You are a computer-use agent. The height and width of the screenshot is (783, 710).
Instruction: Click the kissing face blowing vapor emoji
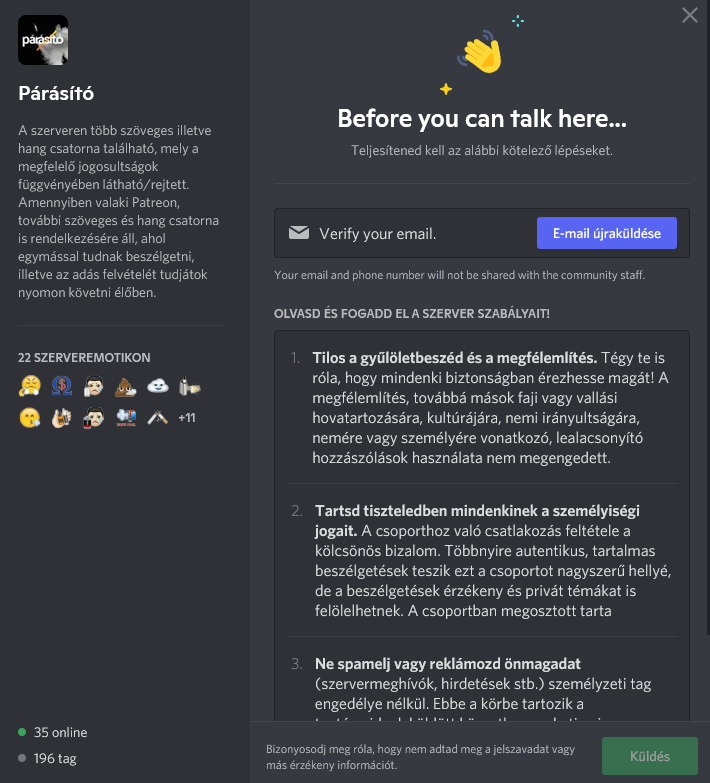(29, 417)
